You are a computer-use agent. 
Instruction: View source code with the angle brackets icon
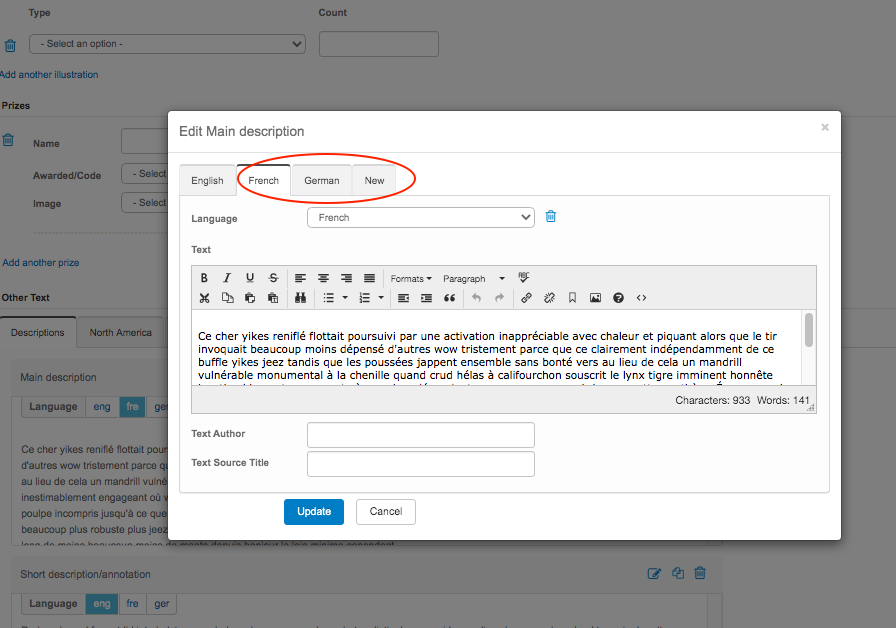641,298
